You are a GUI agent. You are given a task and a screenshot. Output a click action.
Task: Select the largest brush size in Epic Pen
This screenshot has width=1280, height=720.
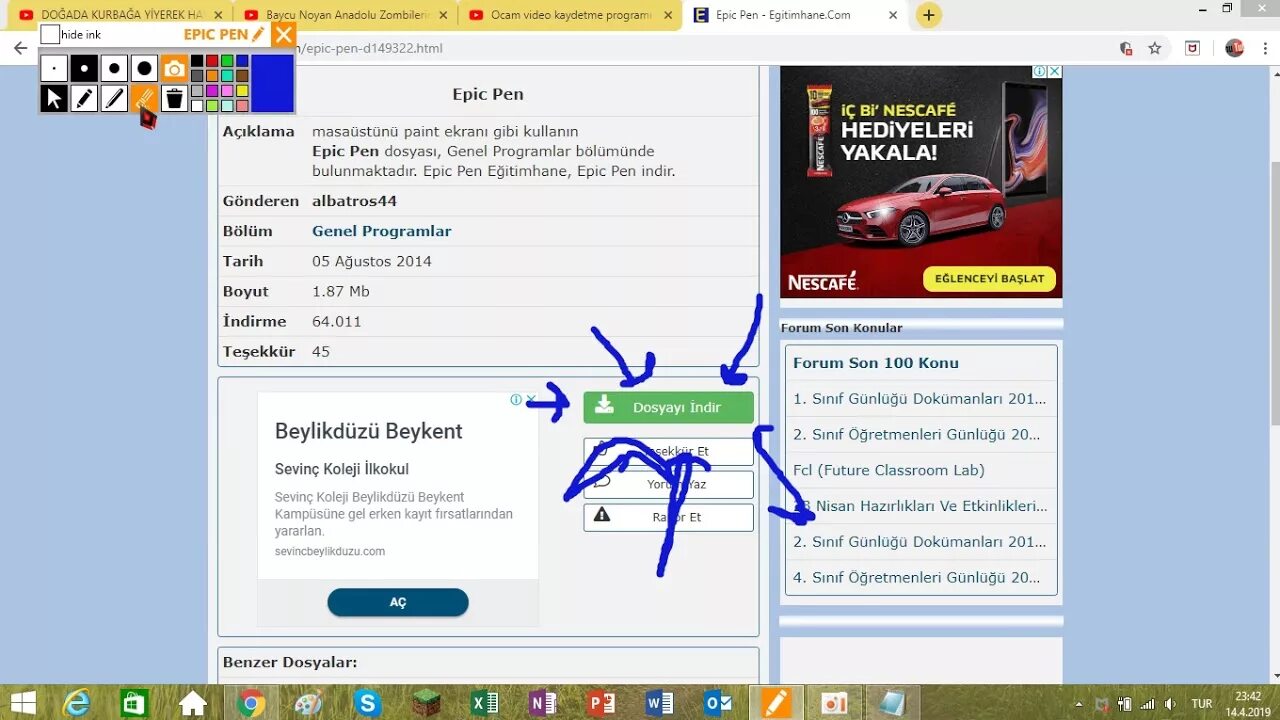click(x=144, y=68)
